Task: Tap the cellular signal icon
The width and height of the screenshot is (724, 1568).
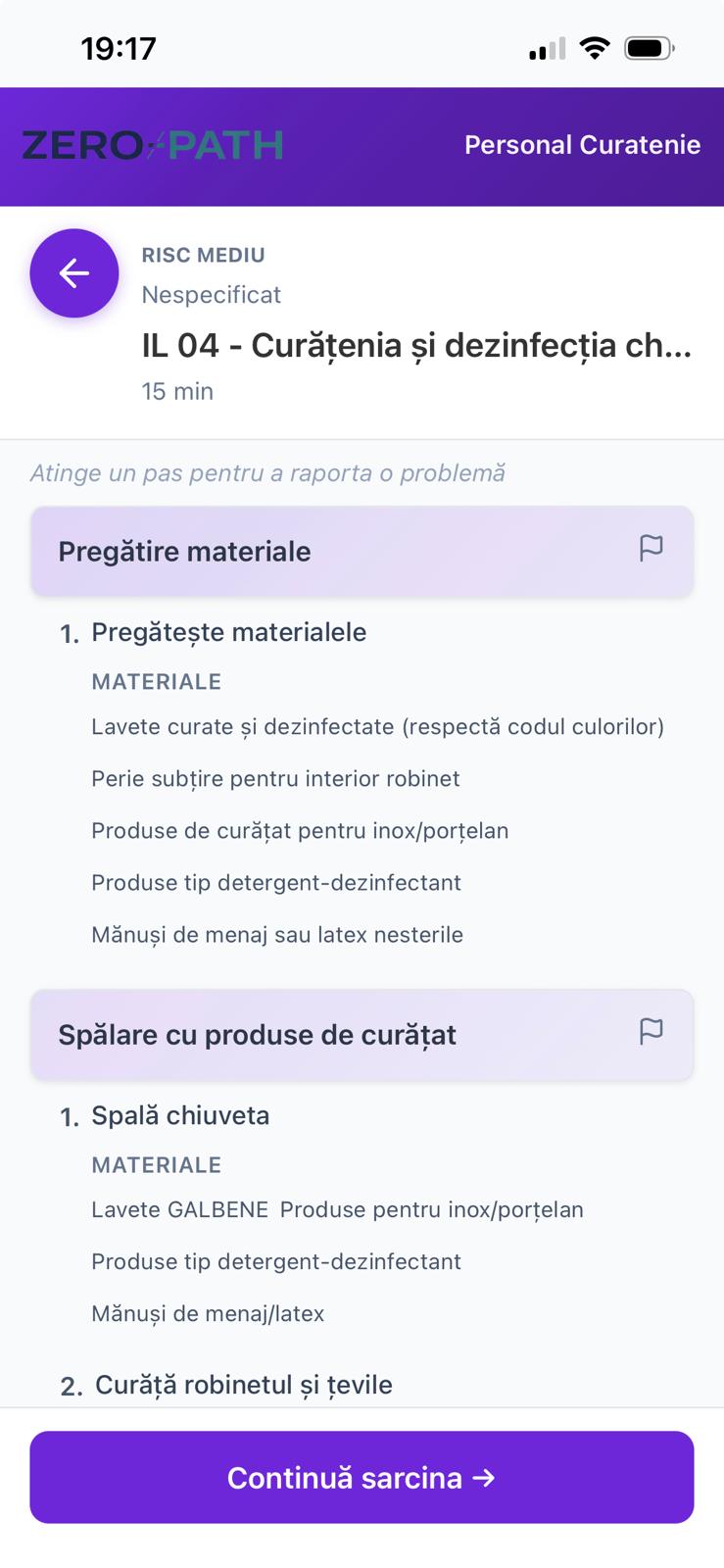Action: click(546, 45)
